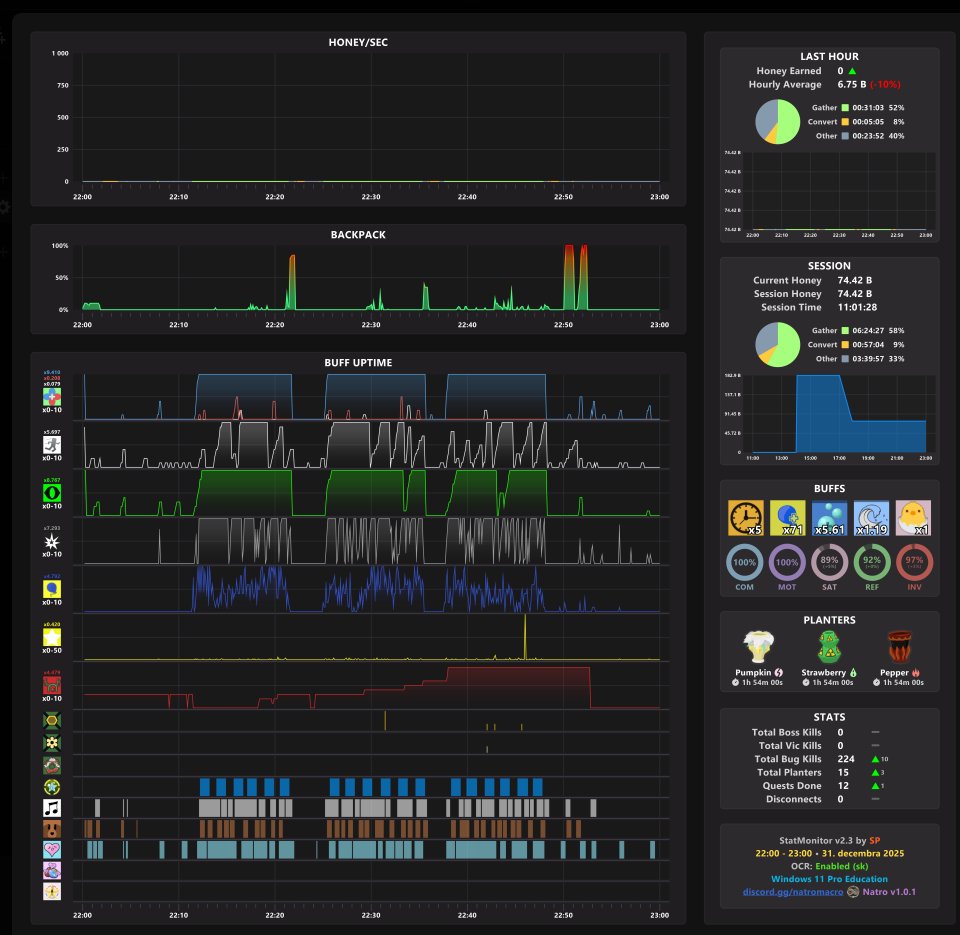This screenshot has height=935, width=960.
Task: Click the MOT 100% progress ring
Action: (x=787, y=562)
